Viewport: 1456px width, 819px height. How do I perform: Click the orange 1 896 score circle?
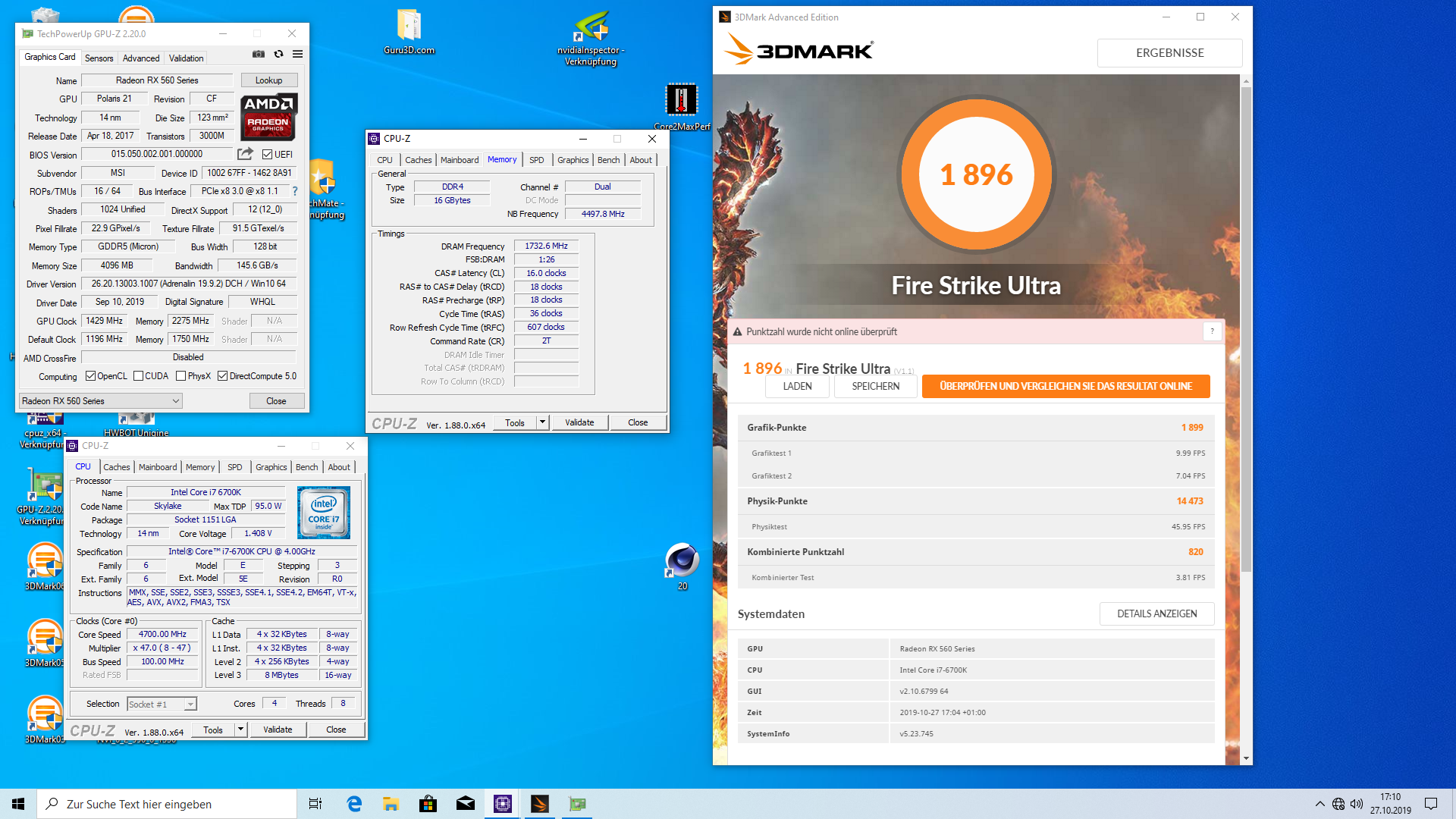[x=976, y=174]
